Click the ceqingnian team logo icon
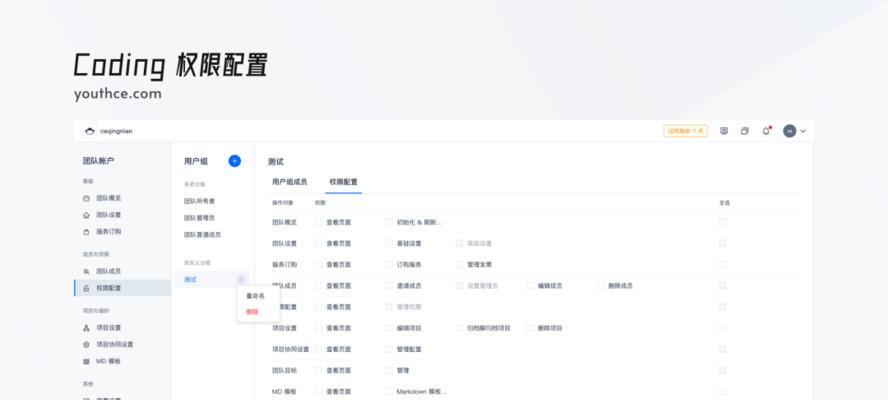 coord(89,131)
